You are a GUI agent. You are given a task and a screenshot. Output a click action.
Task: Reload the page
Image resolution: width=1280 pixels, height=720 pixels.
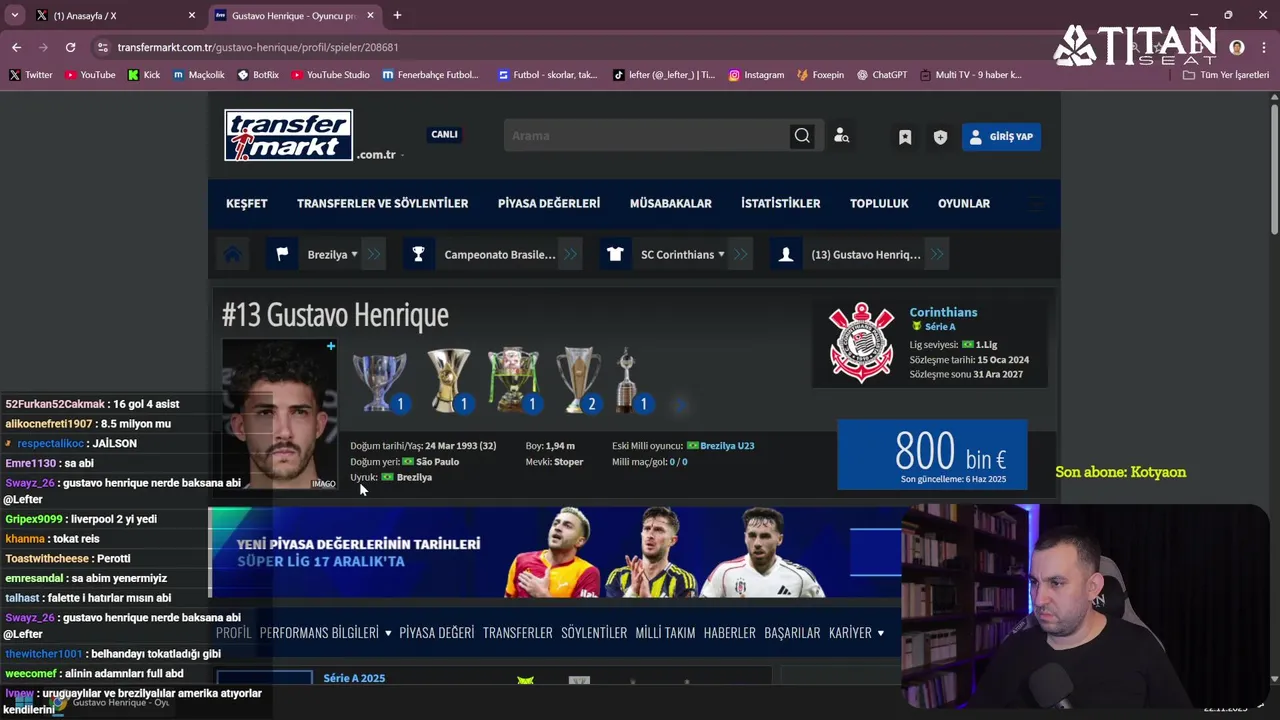click(x=70, y=47)
